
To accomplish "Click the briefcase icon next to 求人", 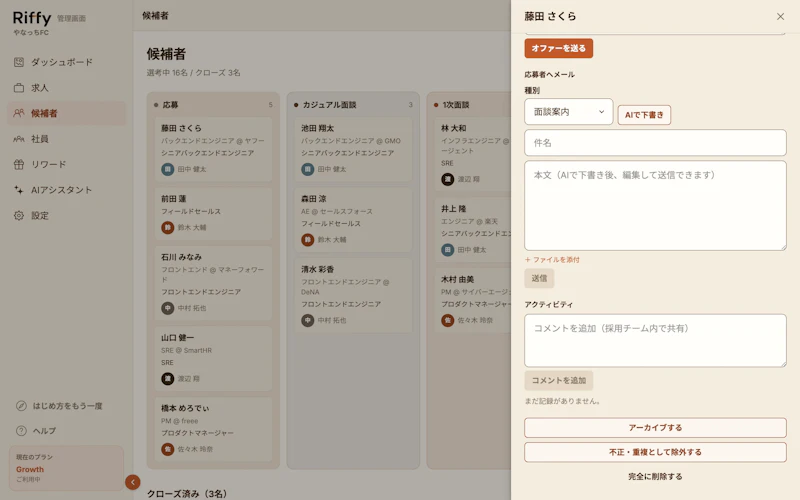I will [19, 88].
